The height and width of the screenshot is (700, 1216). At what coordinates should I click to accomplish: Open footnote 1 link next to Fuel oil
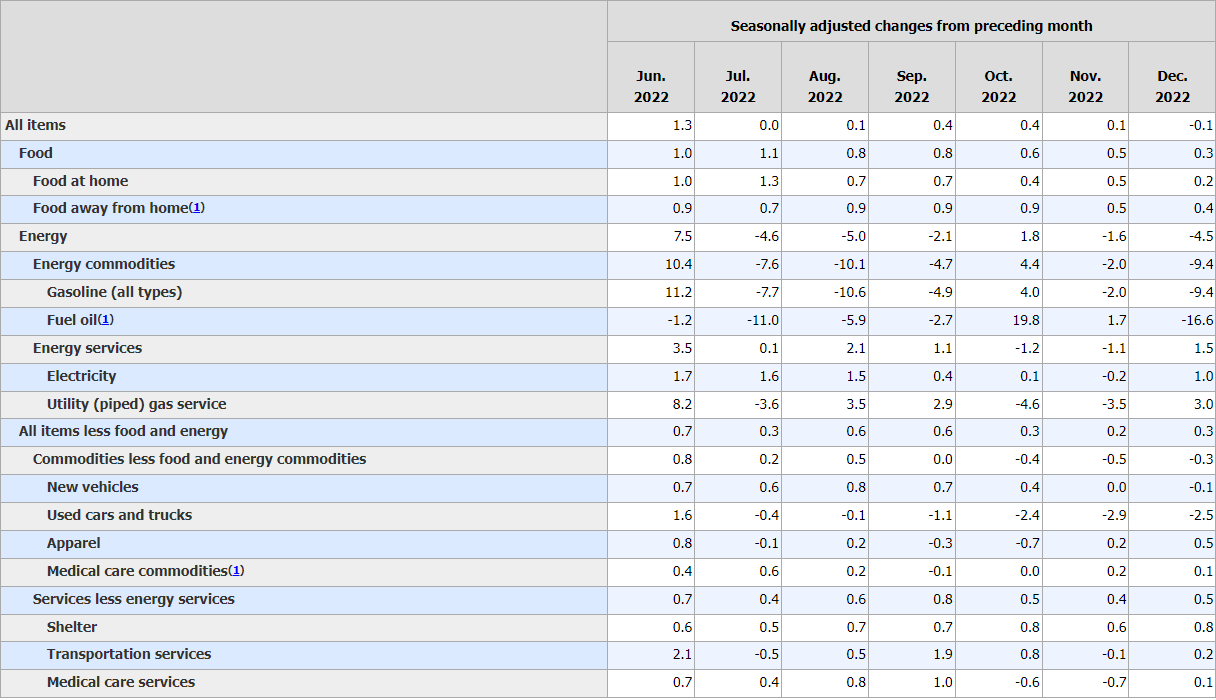(106, 320)
